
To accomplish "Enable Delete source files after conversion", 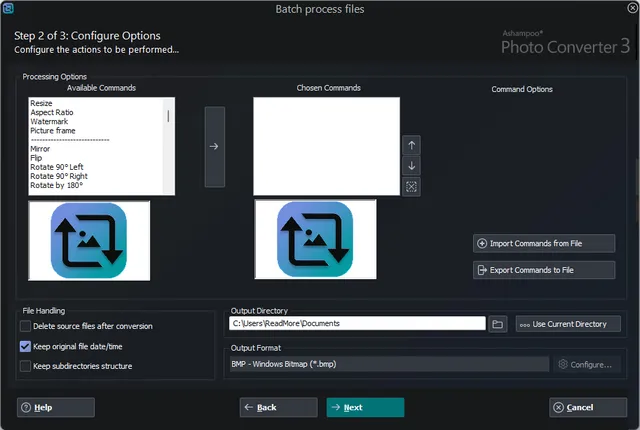I will pos(25,326).
